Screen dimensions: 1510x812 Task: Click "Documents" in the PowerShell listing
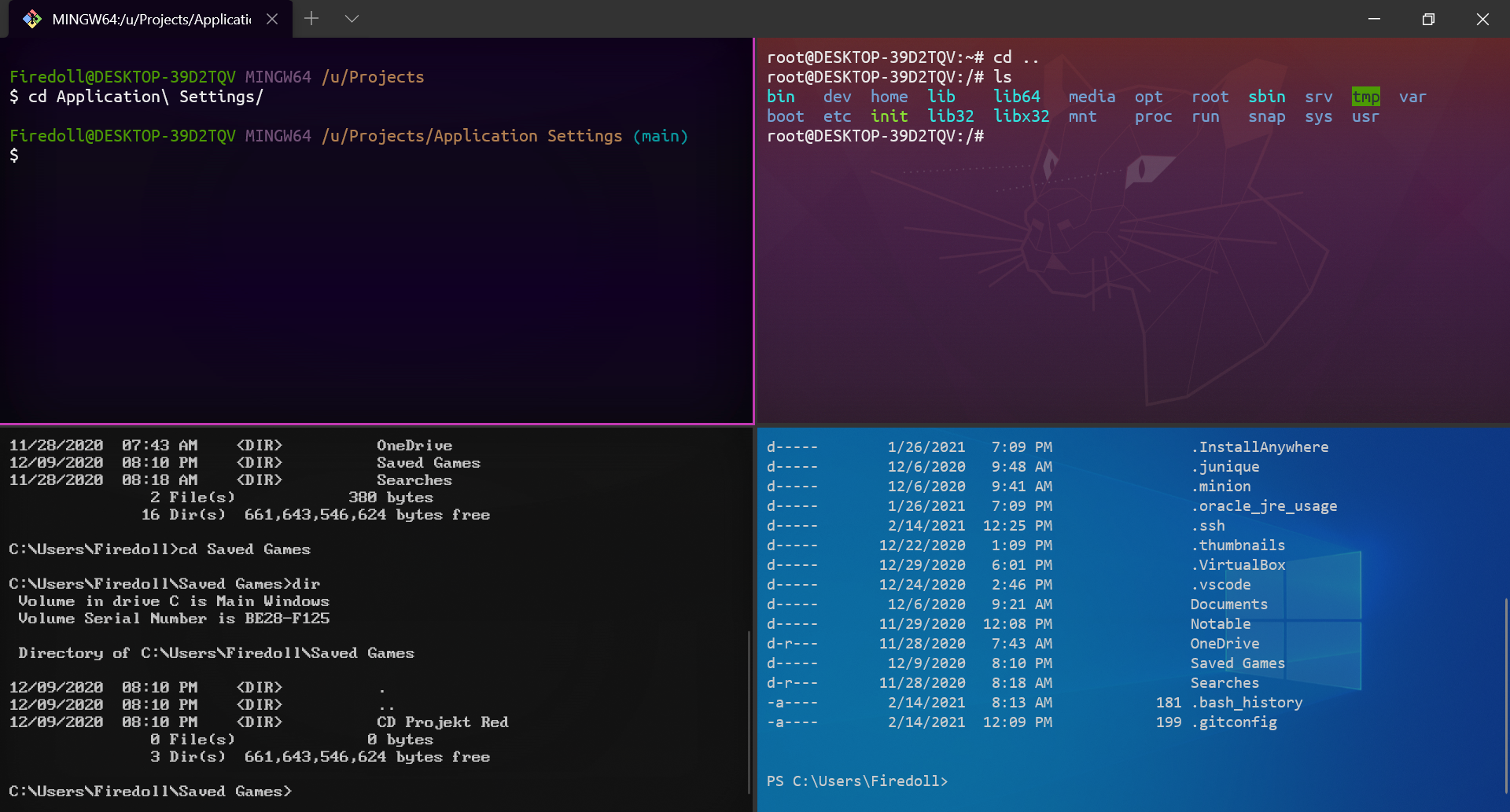(x=1229, y=604)
